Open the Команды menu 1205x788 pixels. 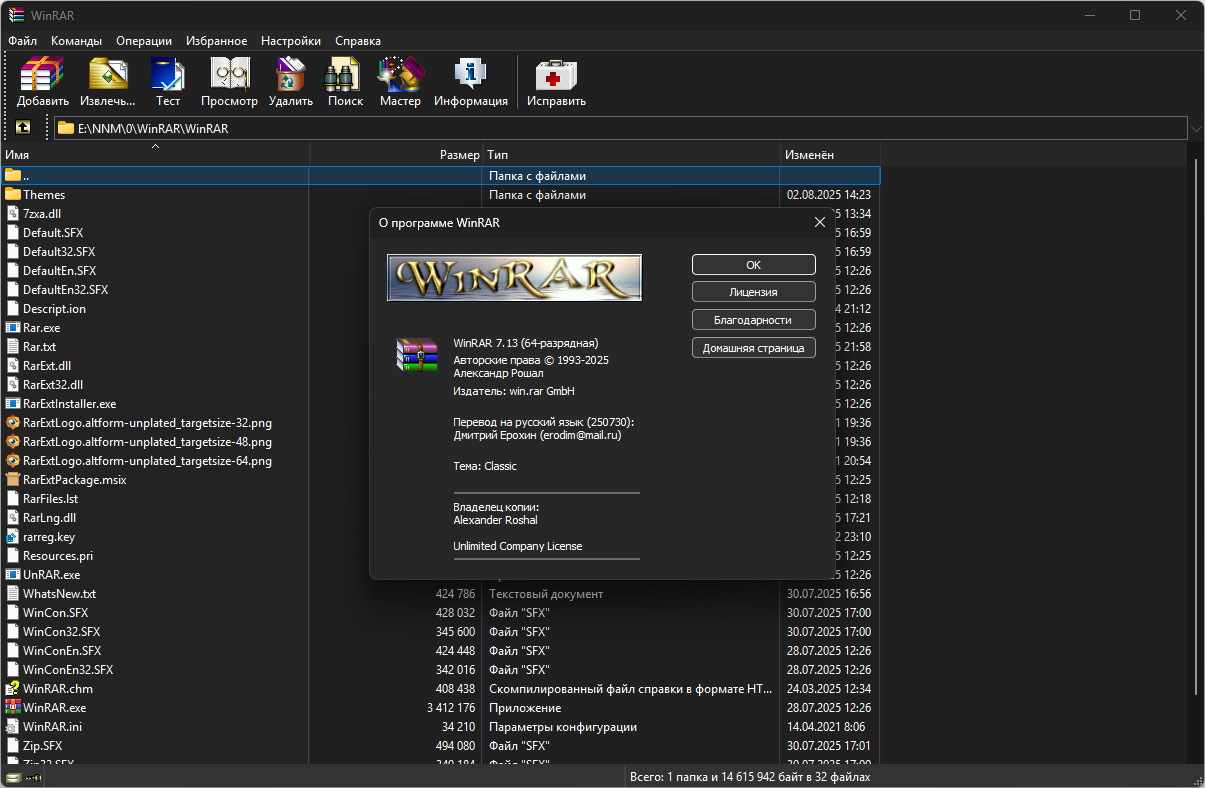click(x=76, y=41)
